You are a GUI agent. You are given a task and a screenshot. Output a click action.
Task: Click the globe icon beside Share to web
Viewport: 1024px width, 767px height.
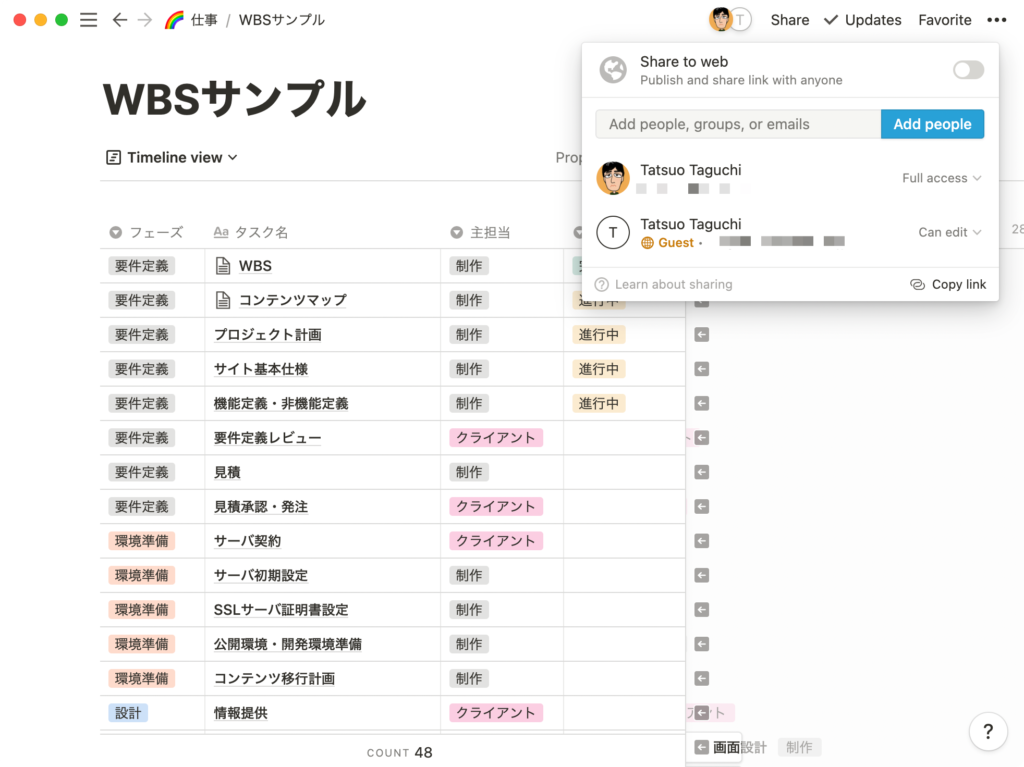pos(613,70)
